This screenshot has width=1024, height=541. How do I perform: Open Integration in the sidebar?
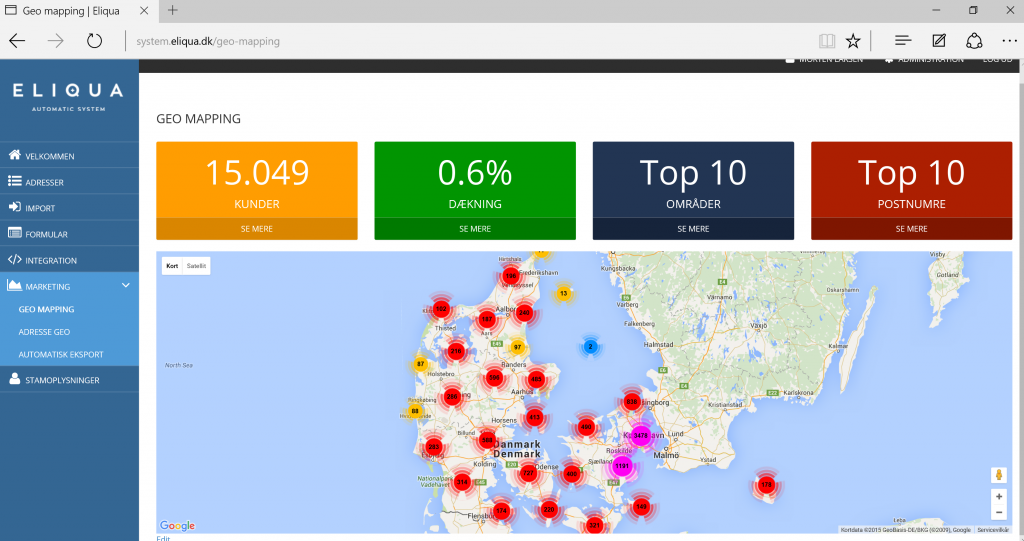click(69, 260)
